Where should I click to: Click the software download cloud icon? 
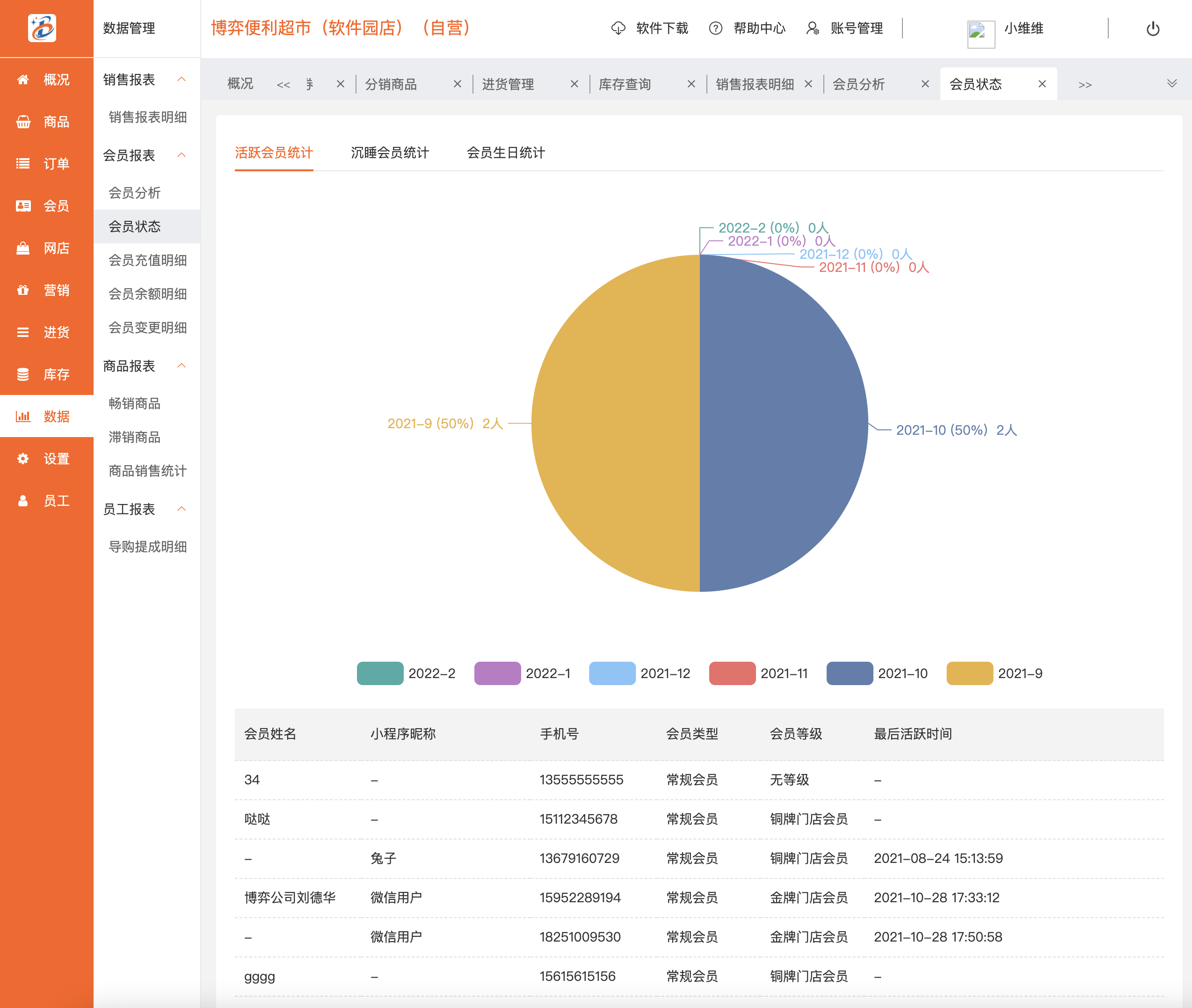[x=618, y=29]
